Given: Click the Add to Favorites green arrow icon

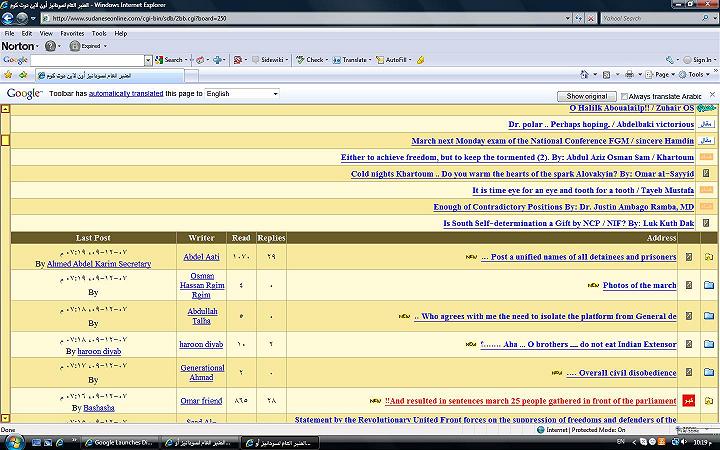Looking at the screenshot, I should [23, 74].
